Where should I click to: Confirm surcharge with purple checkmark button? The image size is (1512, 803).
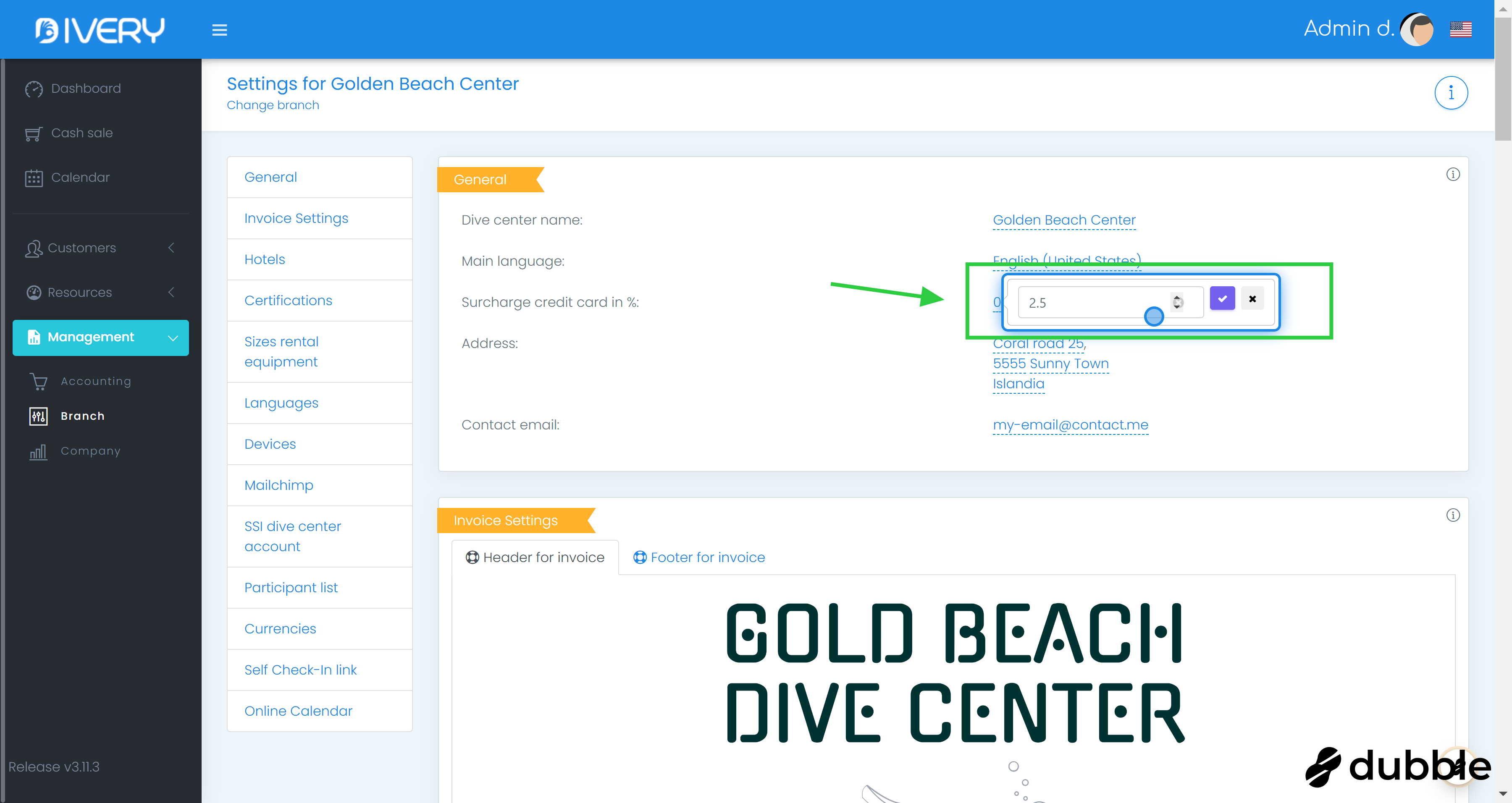[1222, 298]
